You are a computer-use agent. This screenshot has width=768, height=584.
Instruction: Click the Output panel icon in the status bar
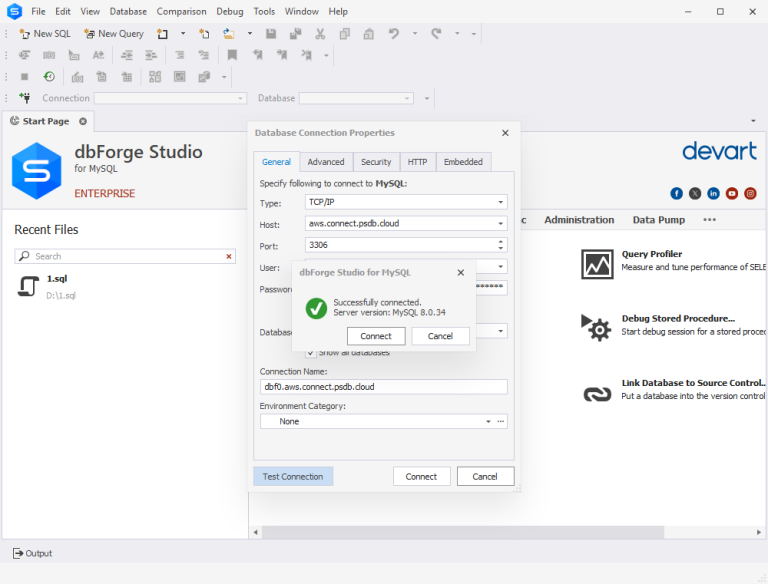click(18, 553)
